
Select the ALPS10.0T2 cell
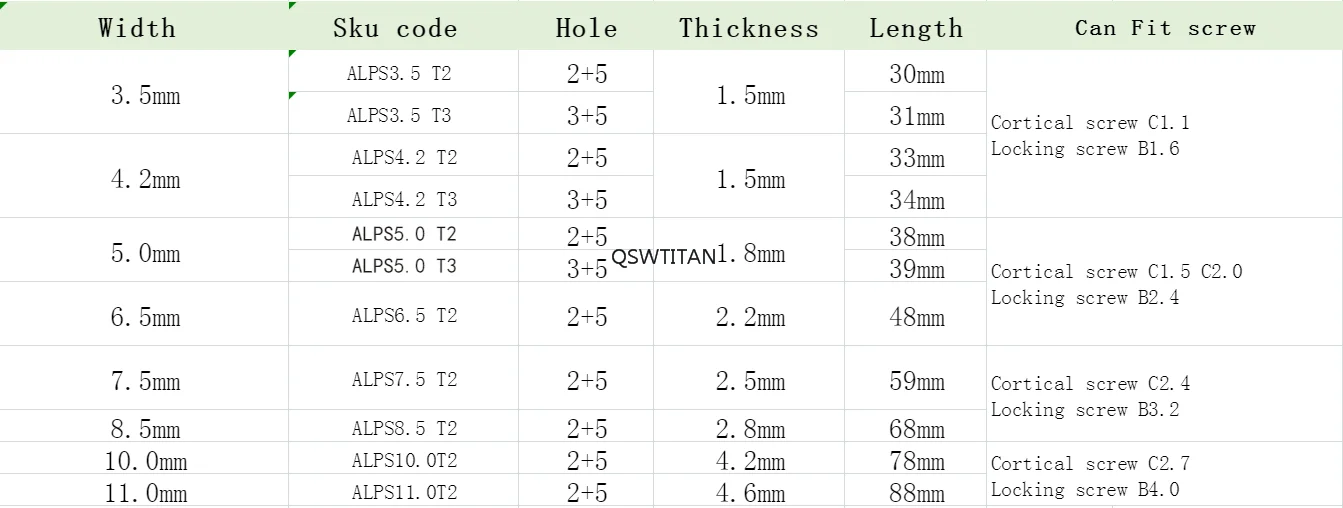tap(403, 460)
